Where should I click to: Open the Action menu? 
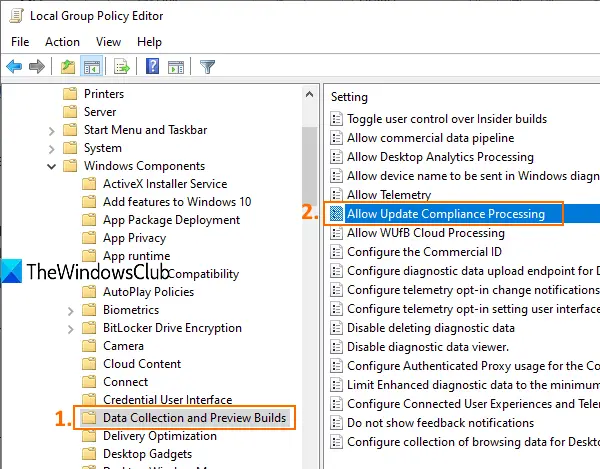[x=62, y=42]
